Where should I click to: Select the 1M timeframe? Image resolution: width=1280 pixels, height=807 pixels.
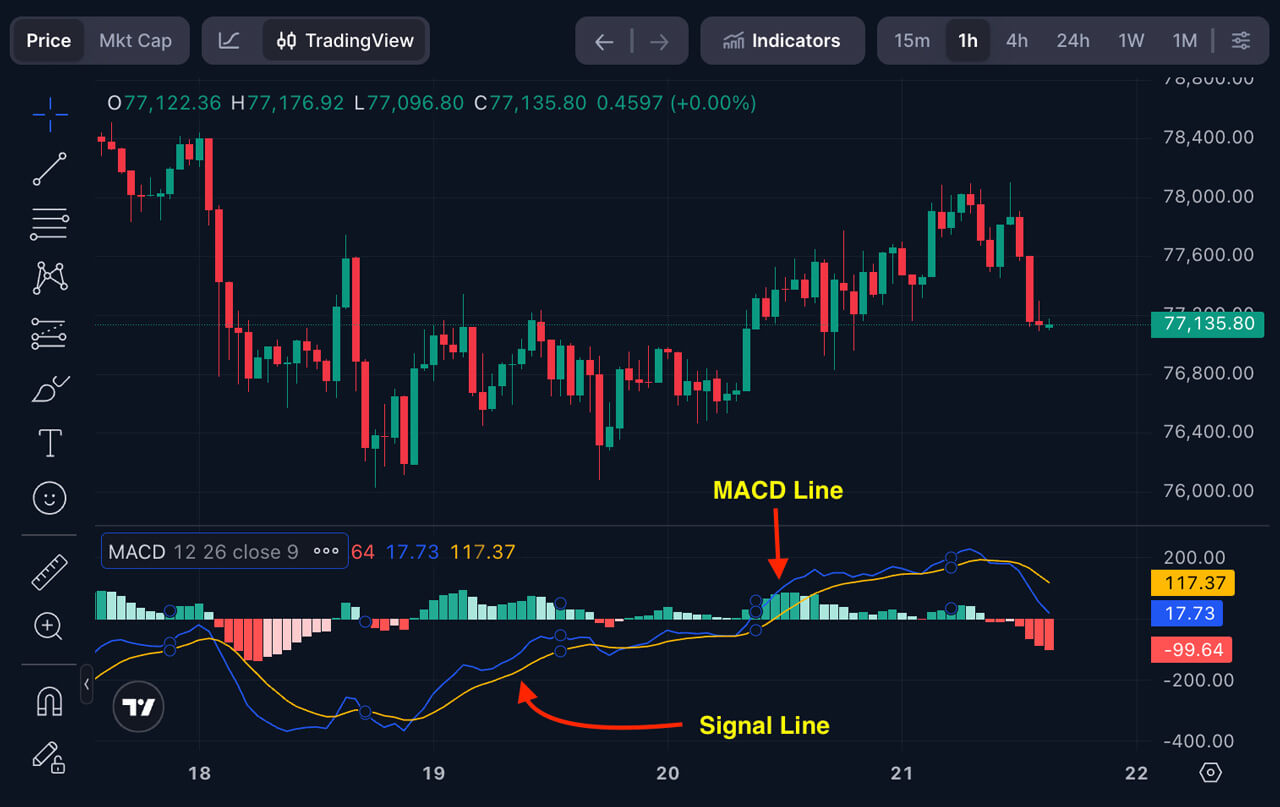tap(1185, 41)
